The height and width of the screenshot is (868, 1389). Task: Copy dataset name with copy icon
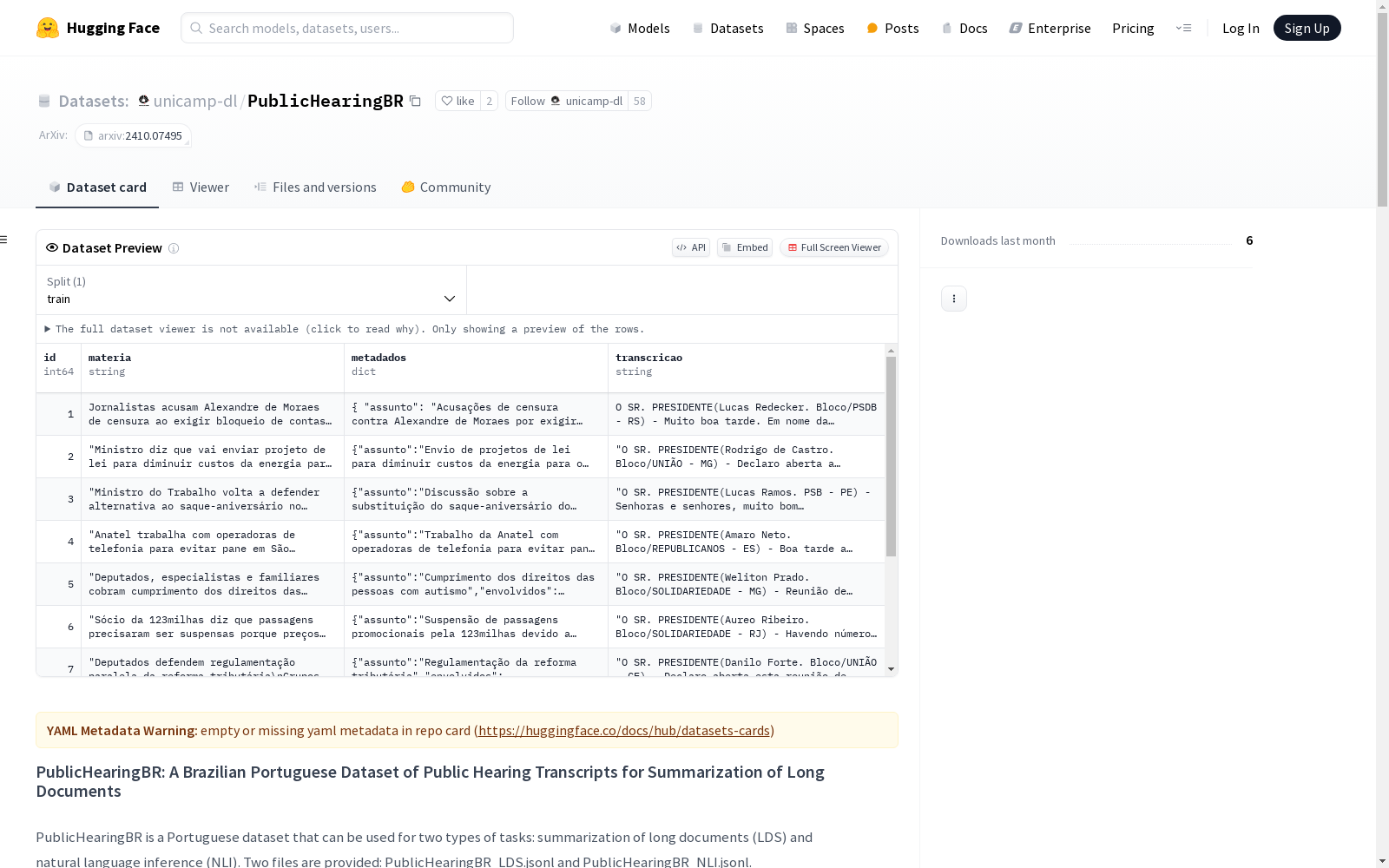tap(416, 102)
